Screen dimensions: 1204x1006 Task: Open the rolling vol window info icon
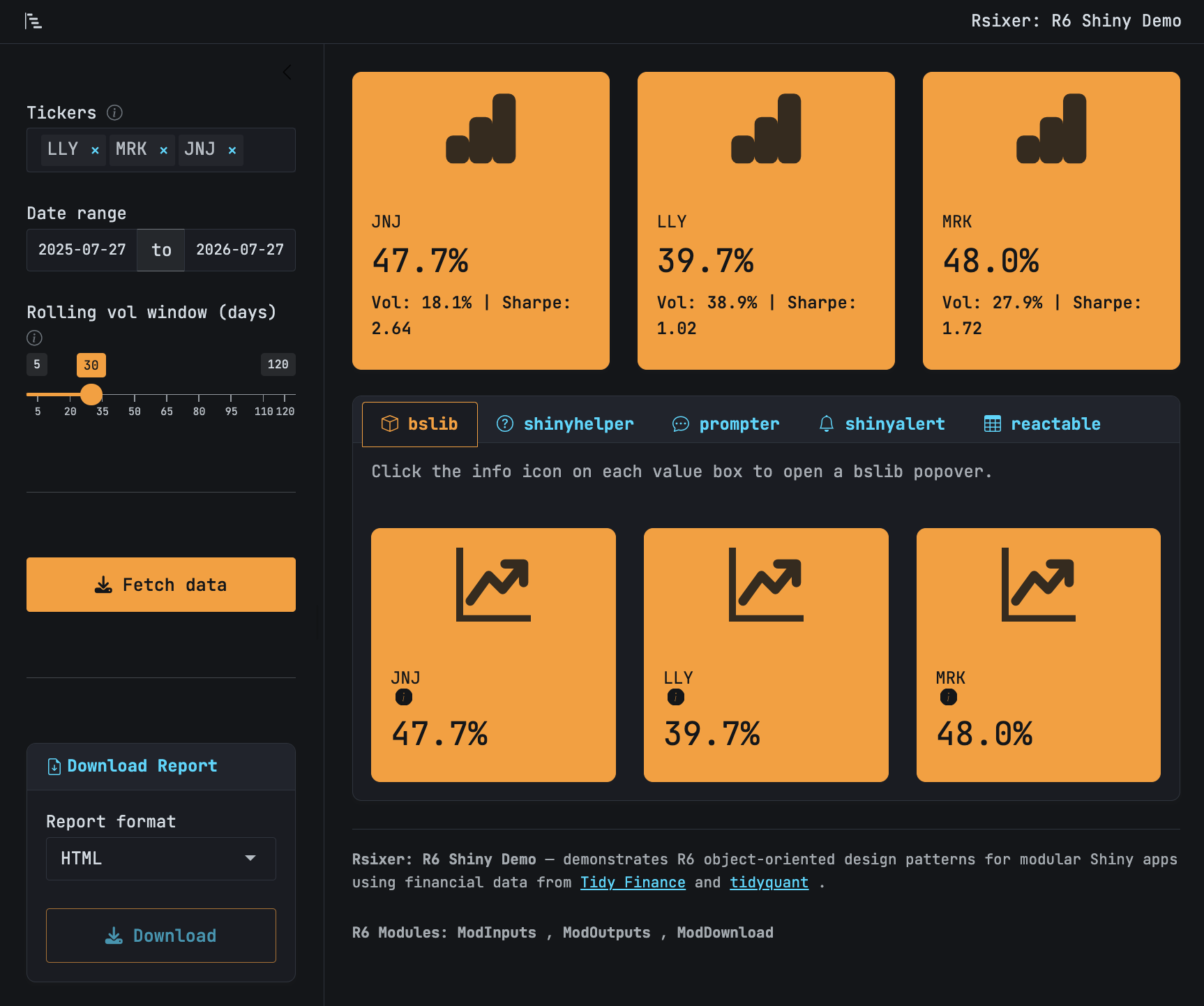click(34, 338)
